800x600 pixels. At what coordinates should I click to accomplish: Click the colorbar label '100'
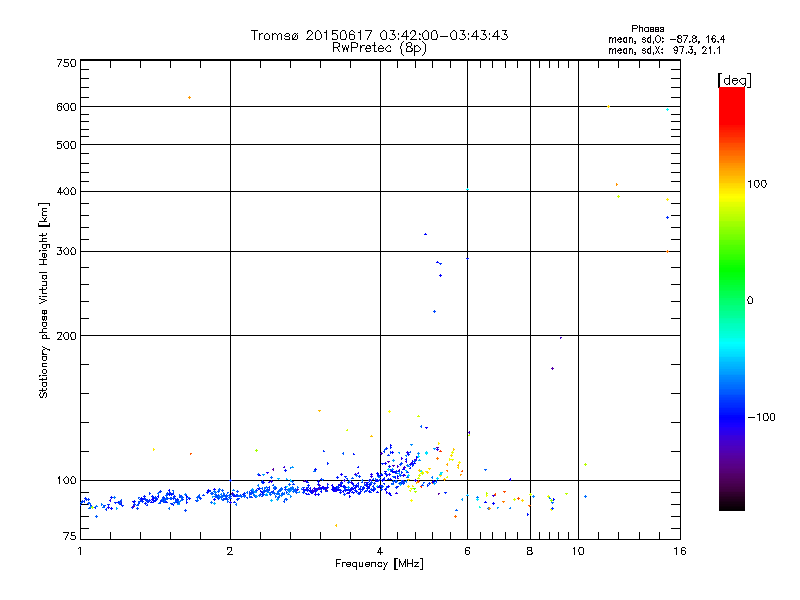coord(757,184)
